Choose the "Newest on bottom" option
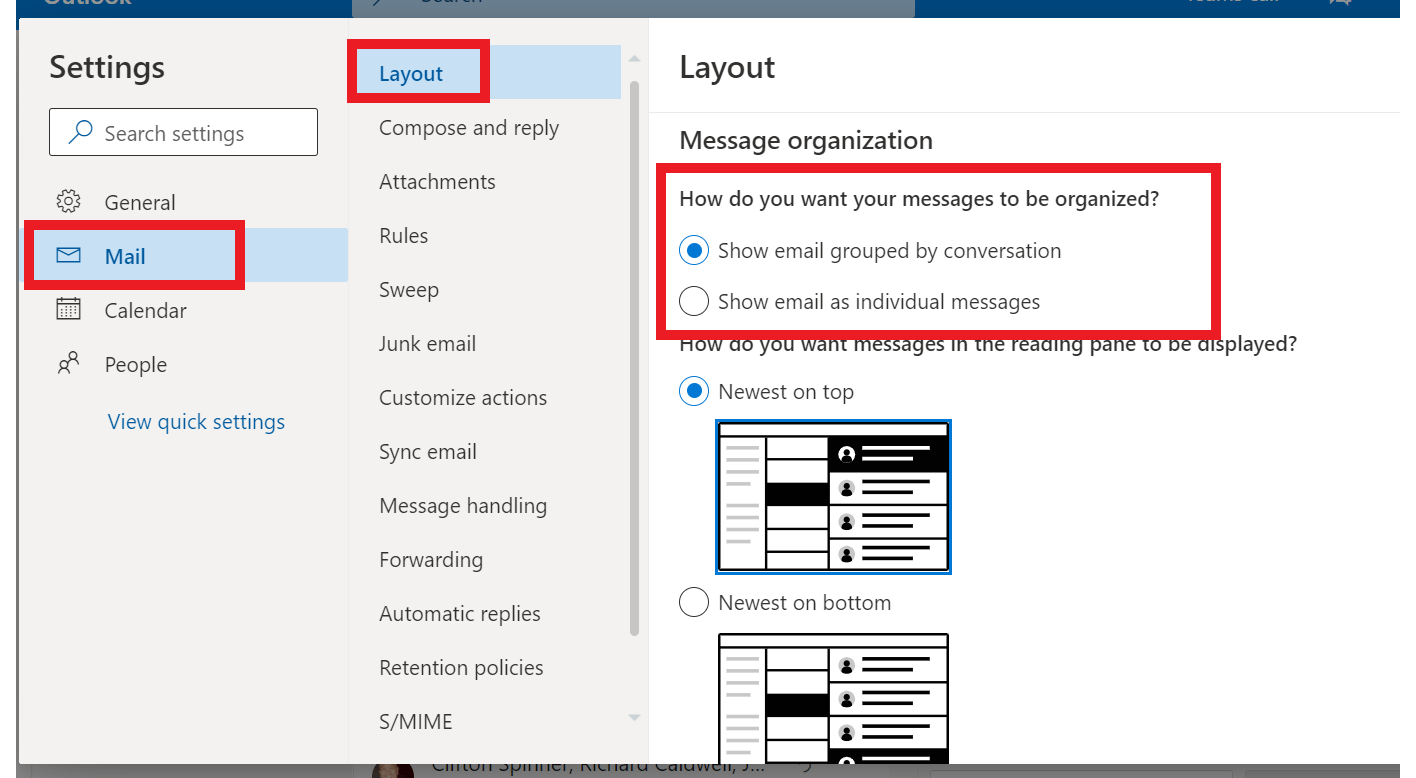Viewport: 1416px width, 778px height. point(694,602)
